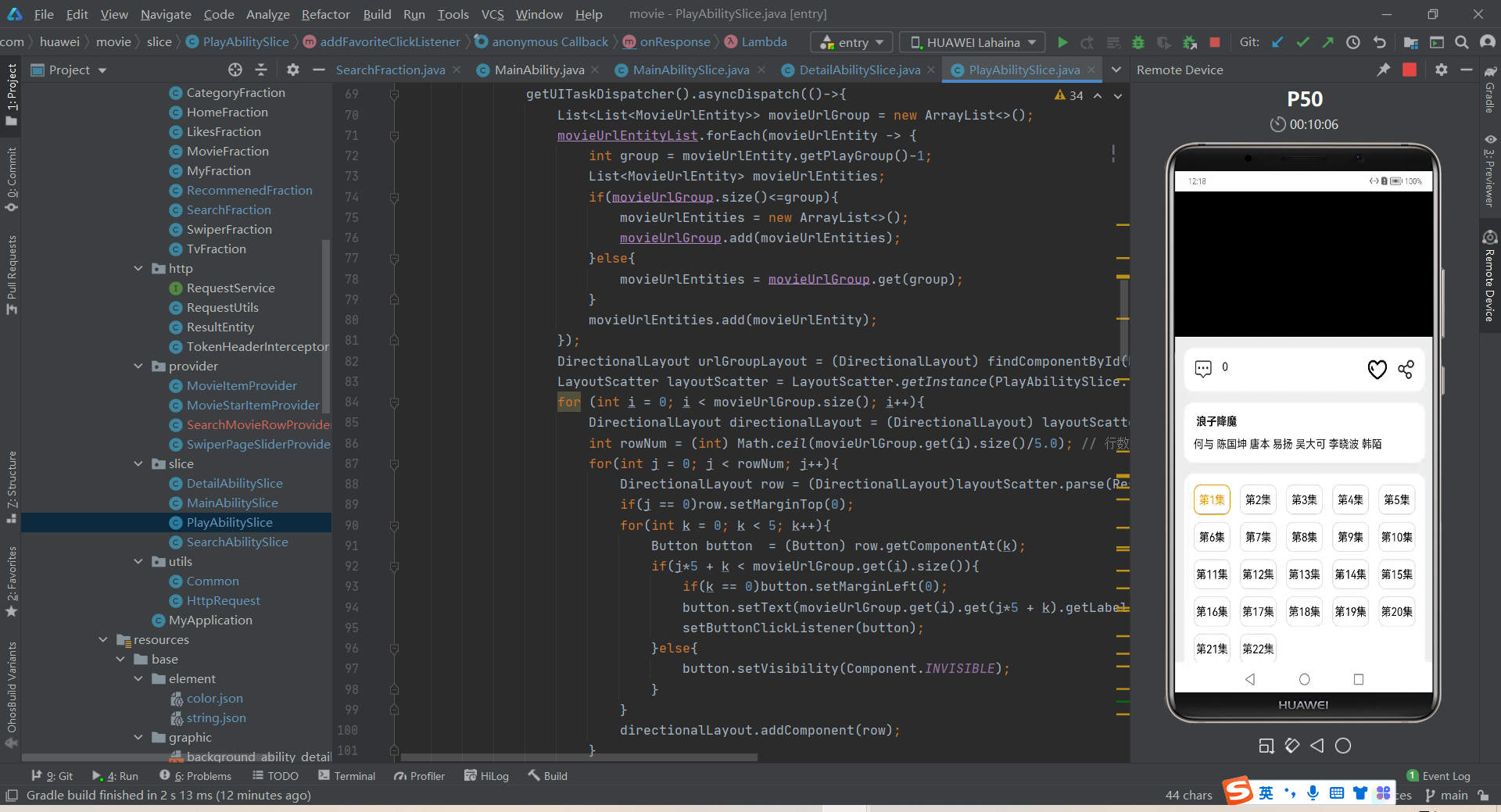Open the VCS menu
This screenshot has height=812, width=1501.
click(x=493, y=14)
